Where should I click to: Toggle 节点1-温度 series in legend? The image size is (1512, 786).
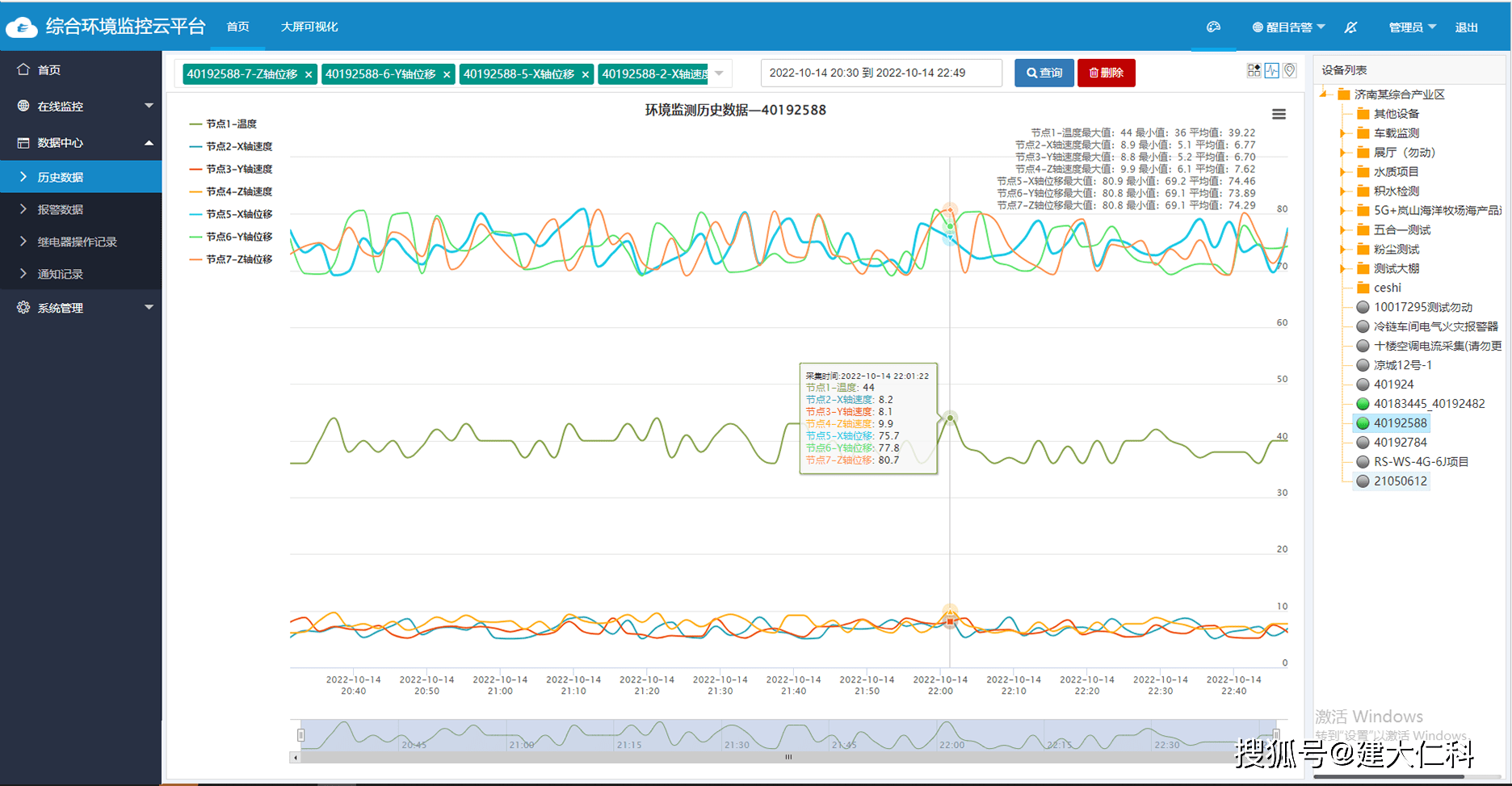[x=223, y=124]
